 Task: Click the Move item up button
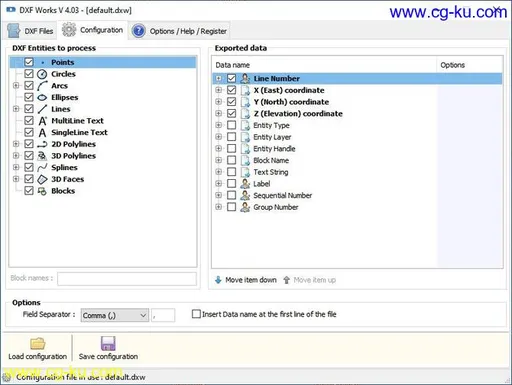[x=310, y=280]
